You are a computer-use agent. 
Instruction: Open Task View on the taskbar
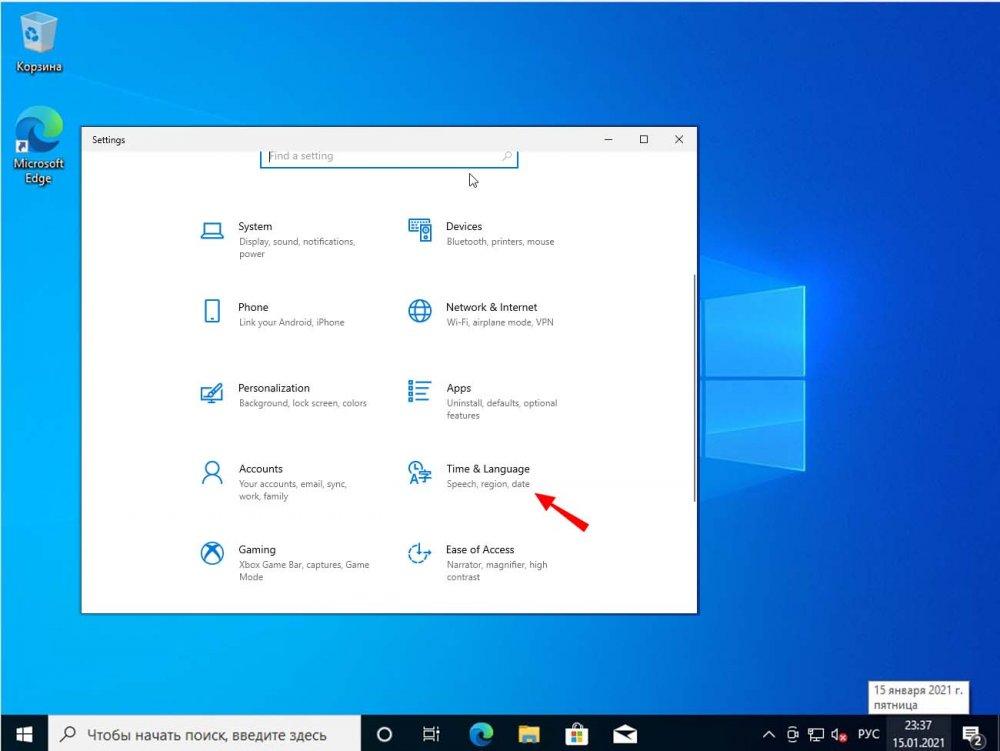pos(432,734)
